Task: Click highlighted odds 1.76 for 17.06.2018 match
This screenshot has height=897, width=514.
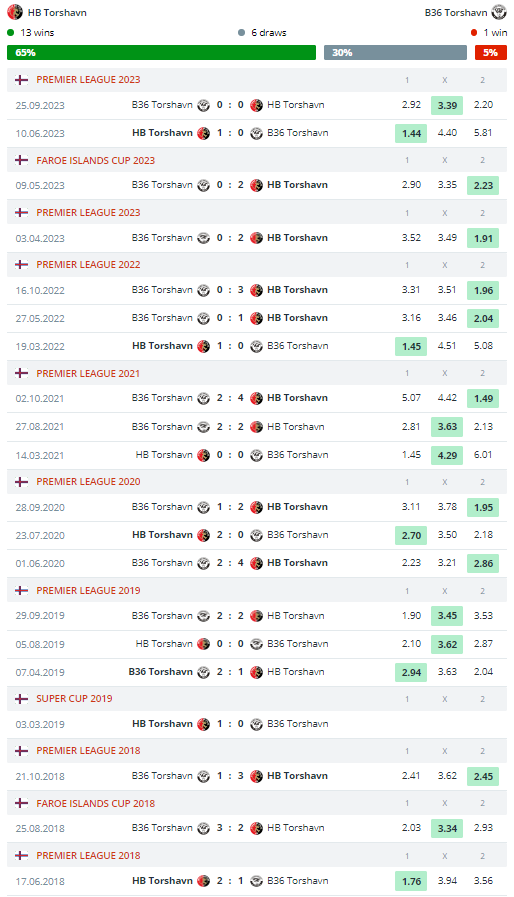Action: click(x=411, y=881)
